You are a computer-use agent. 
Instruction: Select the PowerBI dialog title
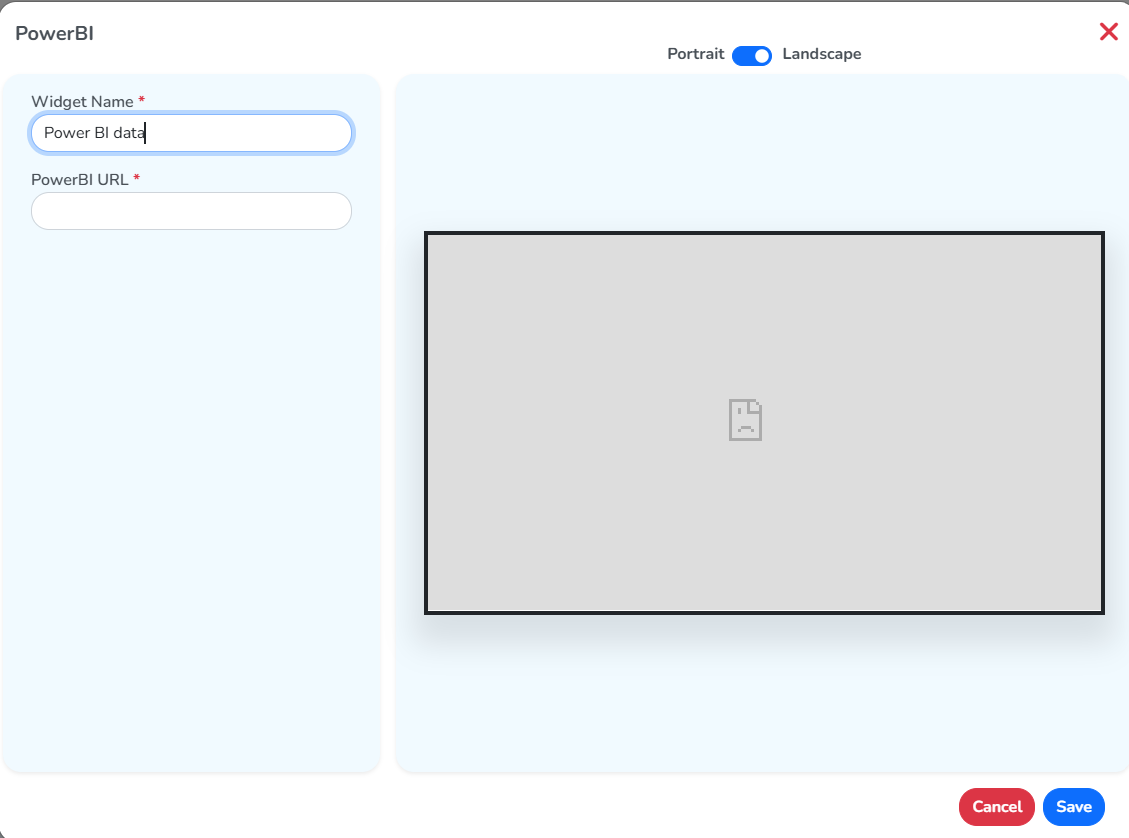(x=55, y=33)
